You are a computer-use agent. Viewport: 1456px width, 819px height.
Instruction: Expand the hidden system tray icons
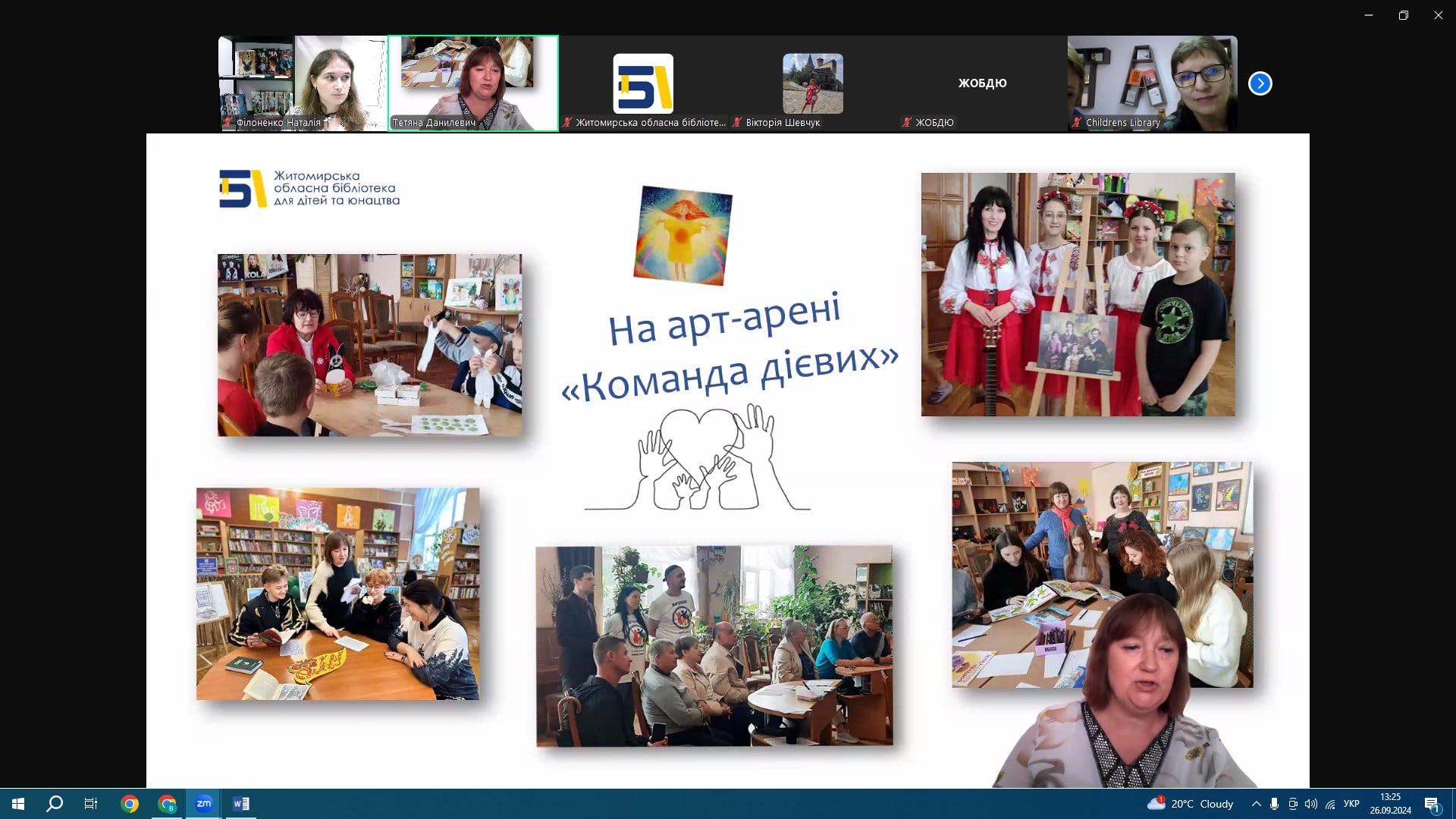(x=1257, y=804)
